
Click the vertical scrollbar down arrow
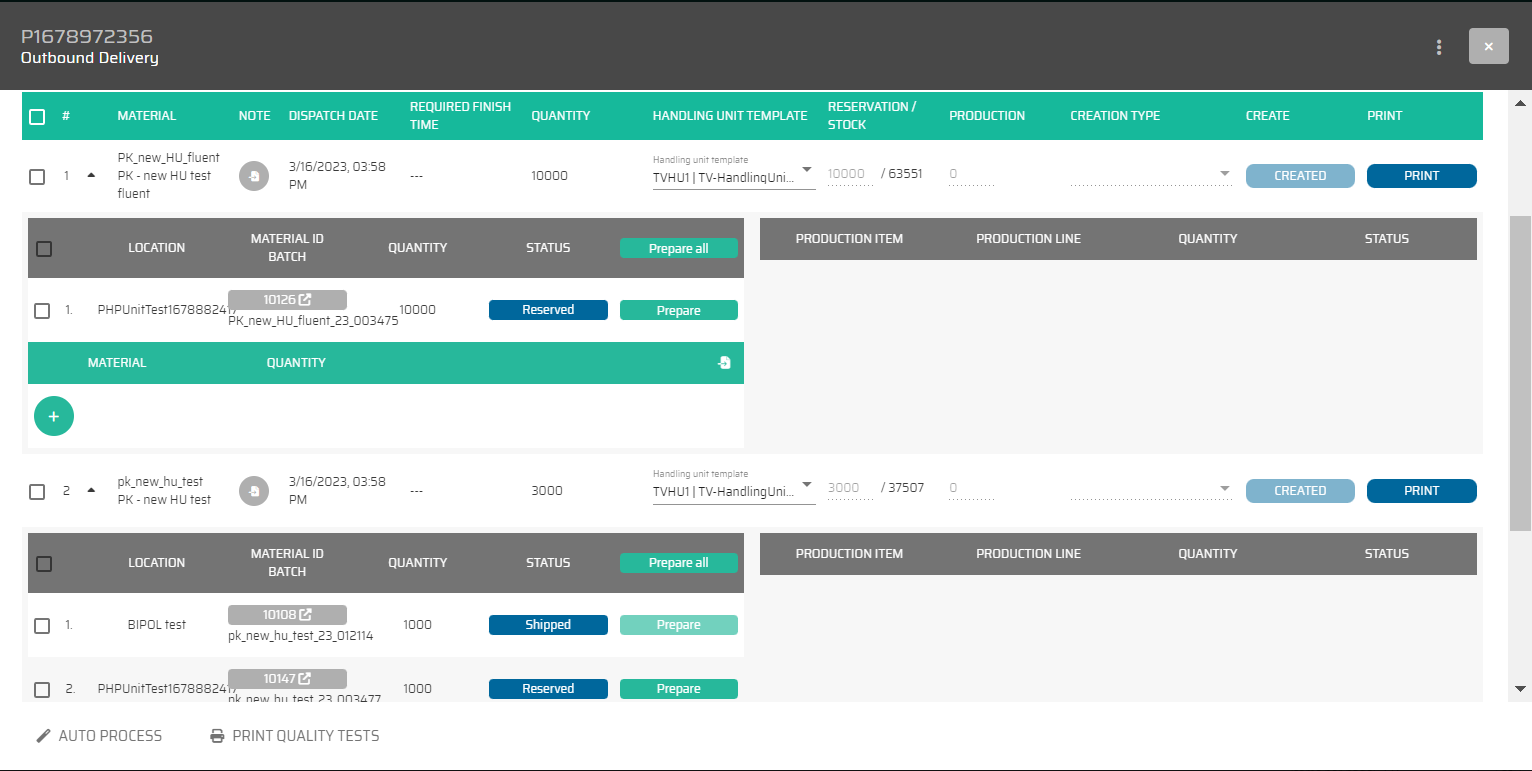coord(1520,689)
